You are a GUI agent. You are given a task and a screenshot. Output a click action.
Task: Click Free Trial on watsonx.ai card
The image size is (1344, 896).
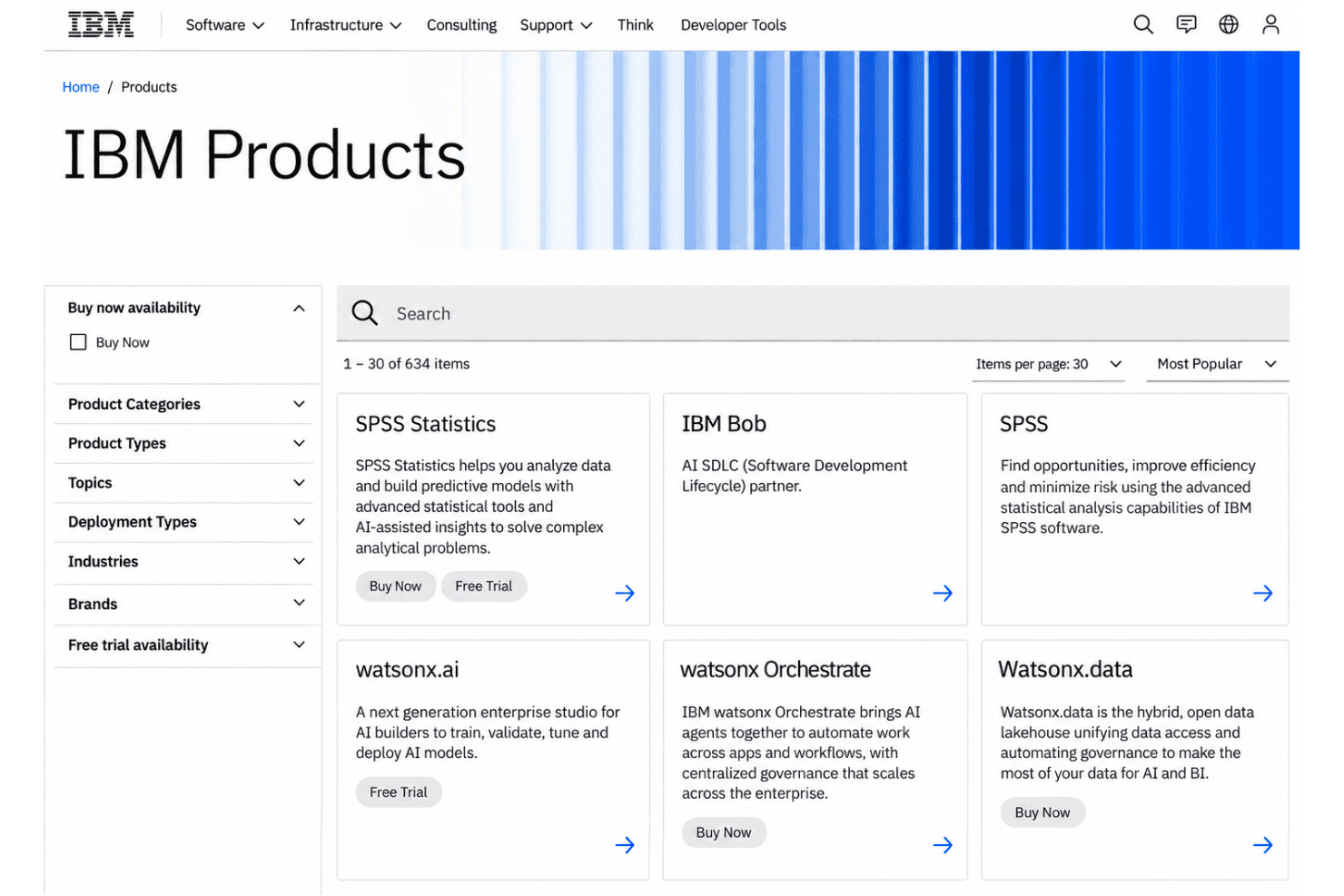click(399, 793)
